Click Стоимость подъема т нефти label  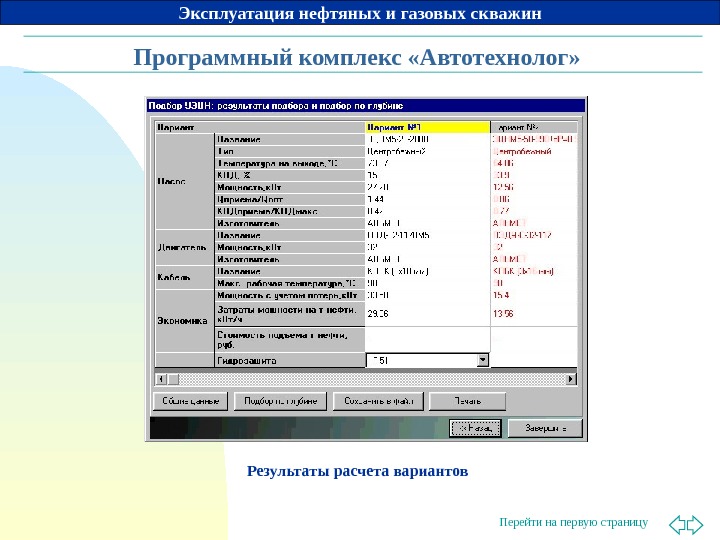[x=290, y=340]
